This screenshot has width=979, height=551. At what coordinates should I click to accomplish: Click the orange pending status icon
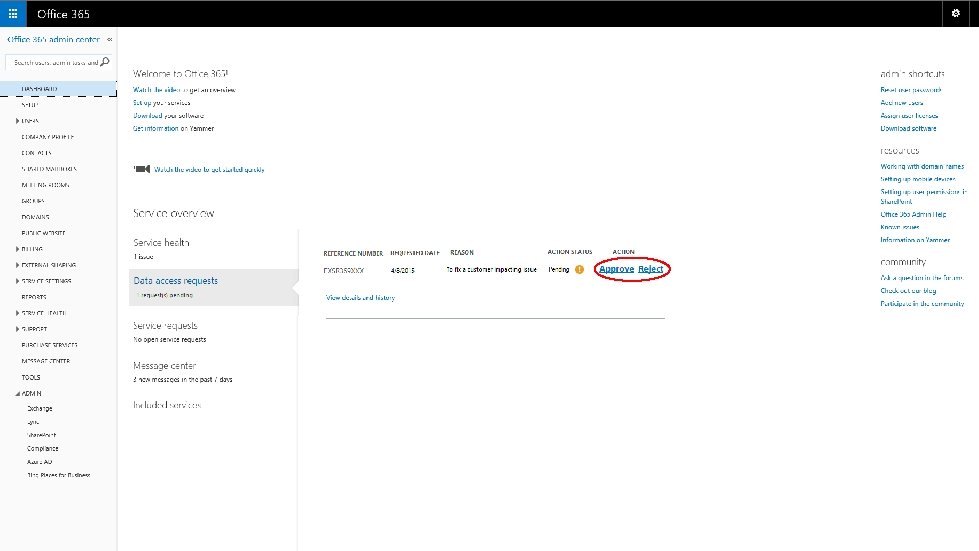579,270
